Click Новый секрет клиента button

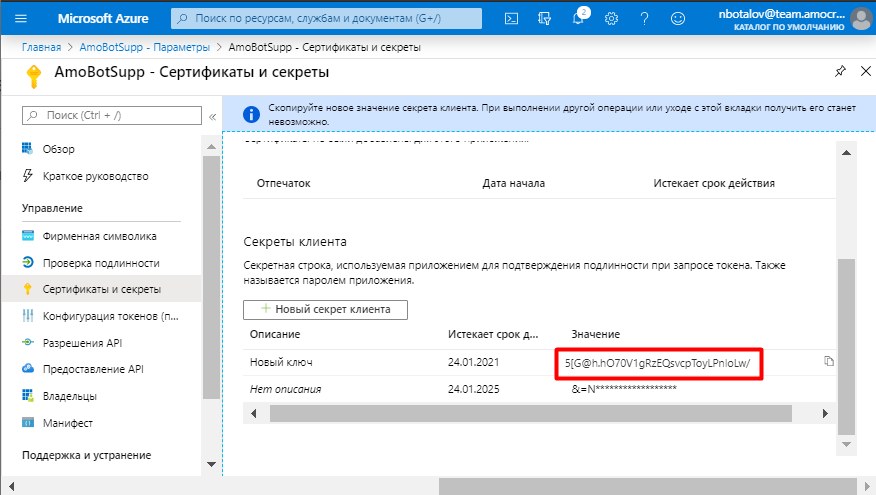tap(325, 310)
